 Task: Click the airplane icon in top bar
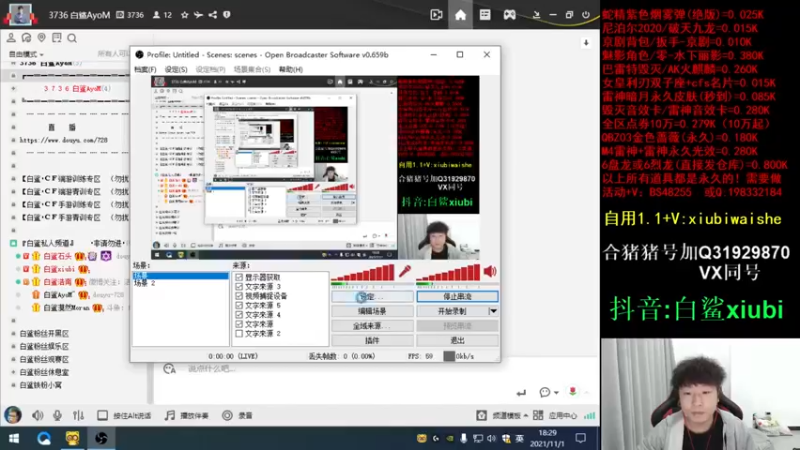click(198, 15)
